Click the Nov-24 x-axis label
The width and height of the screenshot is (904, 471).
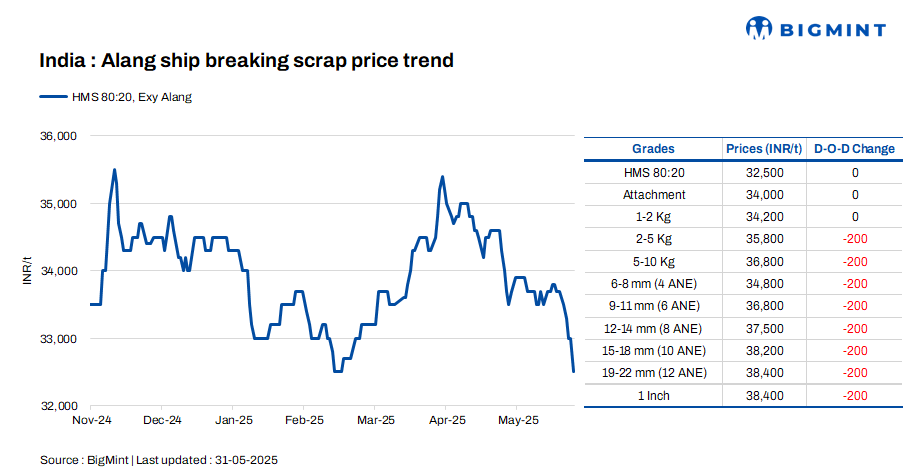click(91, 420)
